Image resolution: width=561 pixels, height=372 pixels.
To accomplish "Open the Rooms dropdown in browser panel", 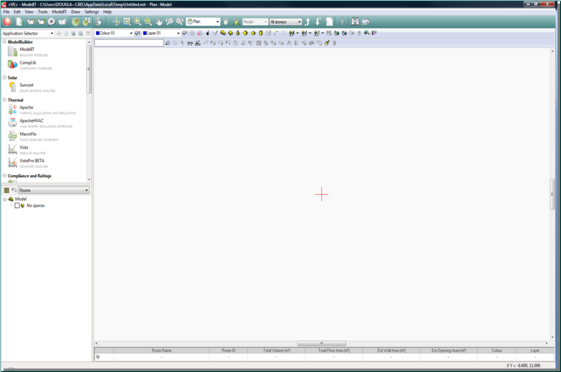I will [54, 190].
